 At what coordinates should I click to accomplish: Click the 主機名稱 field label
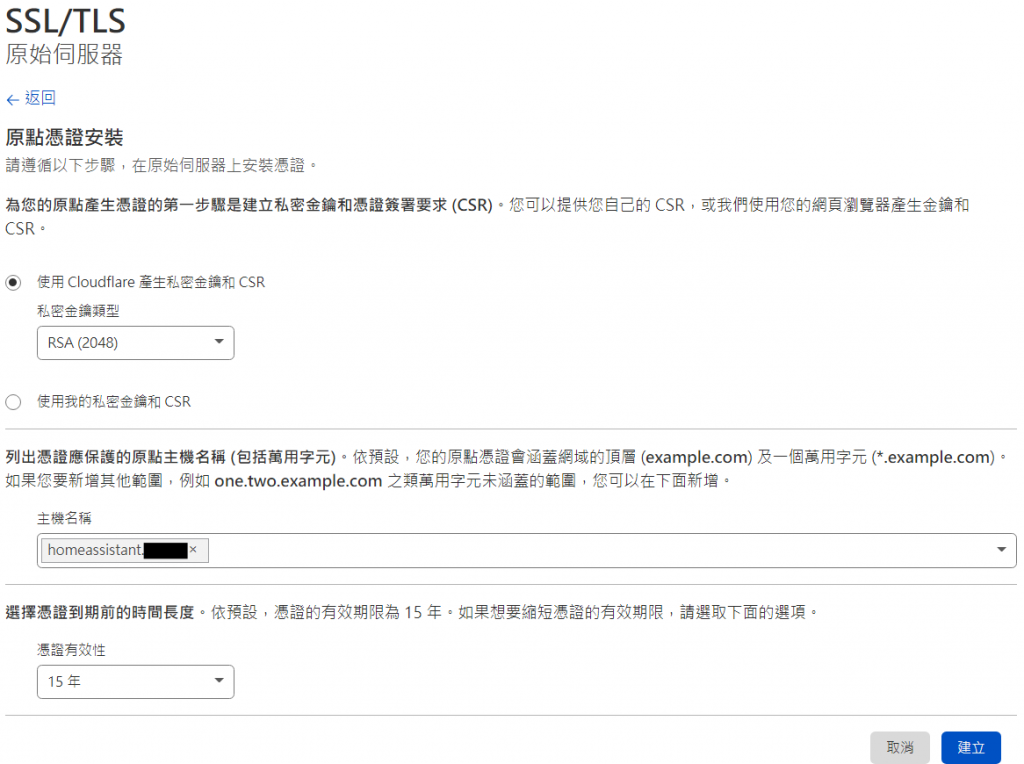point(64,518)
